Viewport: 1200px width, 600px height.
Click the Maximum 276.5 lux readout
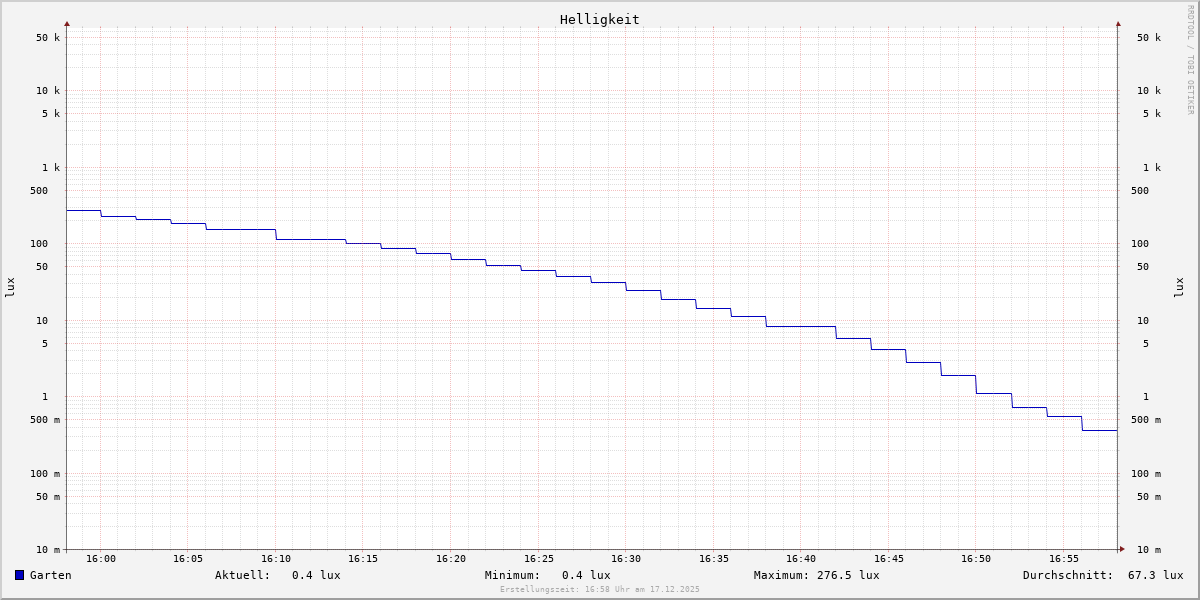click(817, 575)
